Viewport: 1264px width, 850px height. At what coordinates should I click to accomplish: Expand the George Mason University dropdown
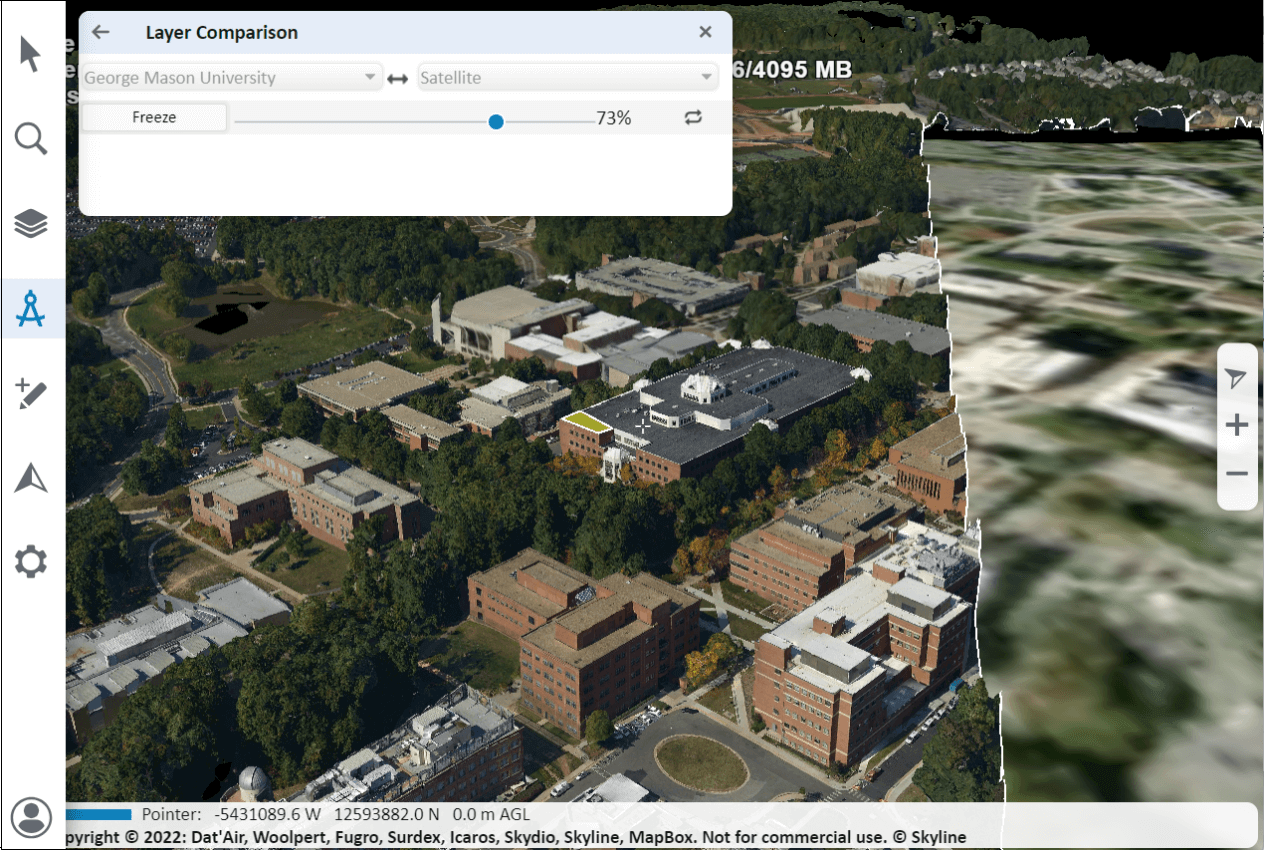(x=230, y=77)
